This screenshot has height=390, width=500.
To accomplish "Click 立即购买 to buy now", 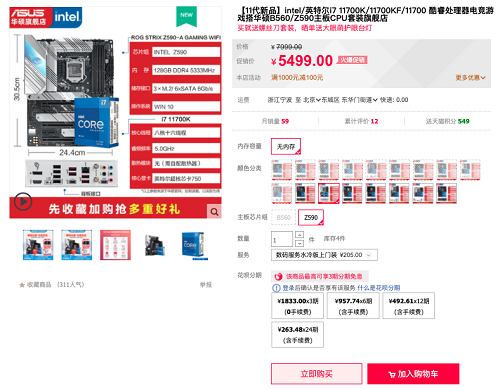I will (x=317, y=374).
